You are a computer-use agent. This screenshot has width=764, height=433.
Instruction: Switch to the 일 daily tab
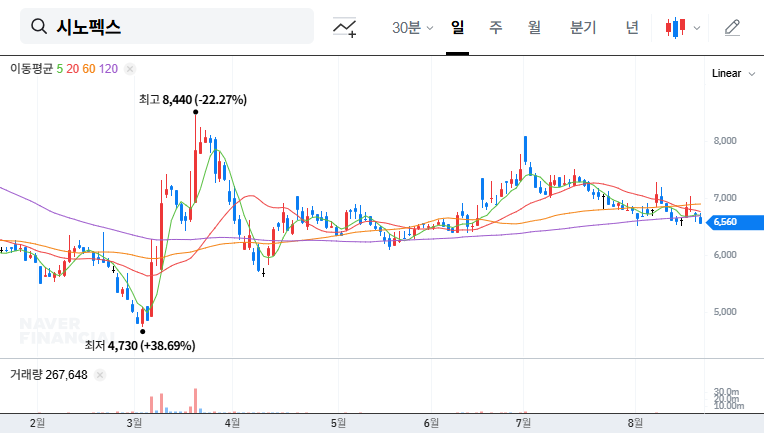tap(457, 27)
